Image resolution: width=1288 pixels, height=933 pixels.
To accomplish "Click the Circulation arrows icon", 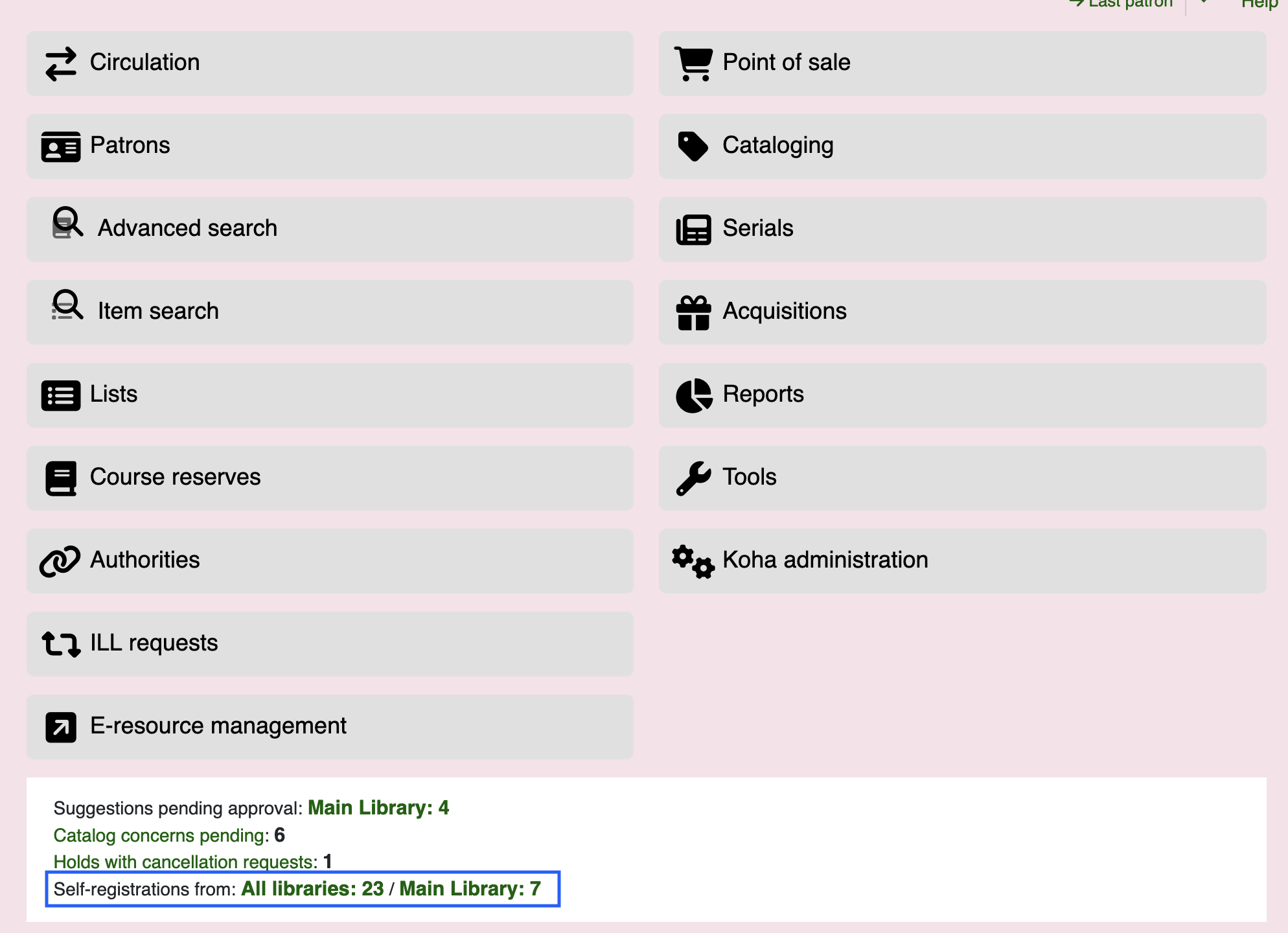I will pos(61,63).
